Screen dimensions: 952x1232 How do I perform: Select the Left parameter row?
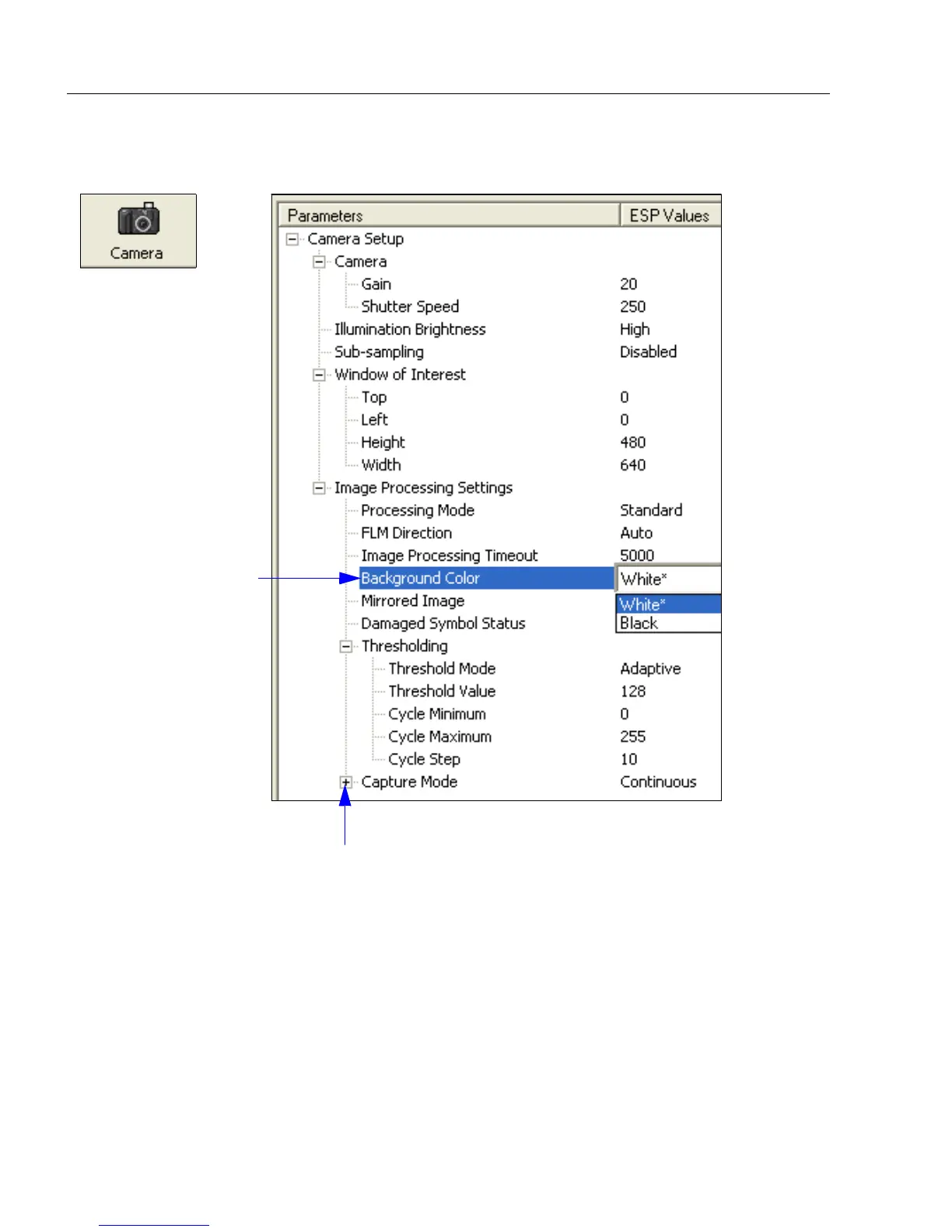[374, 420]
